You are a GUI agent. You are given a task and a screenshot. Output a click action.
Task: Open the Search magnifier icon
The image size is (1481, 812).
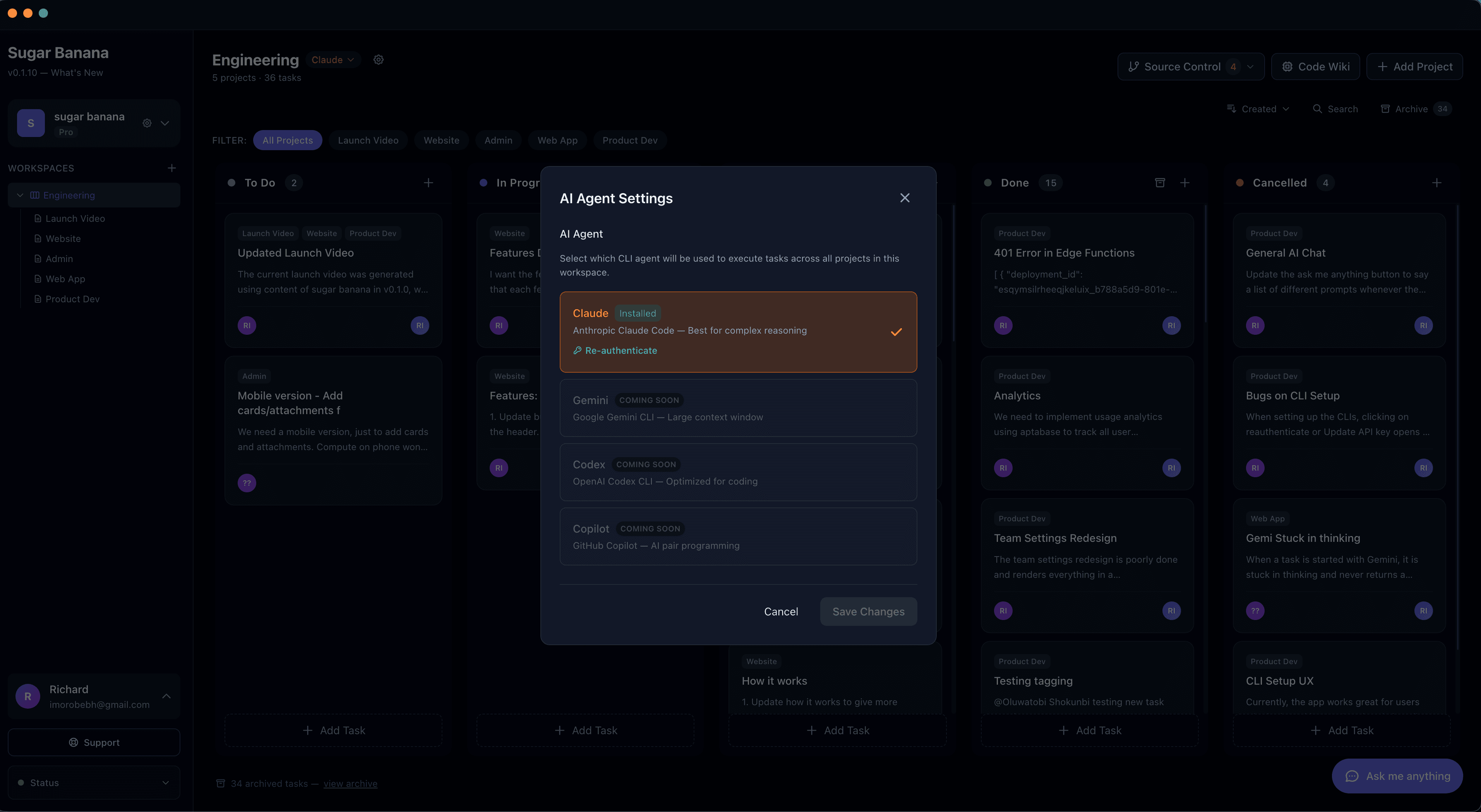[x=1317, y=109]
